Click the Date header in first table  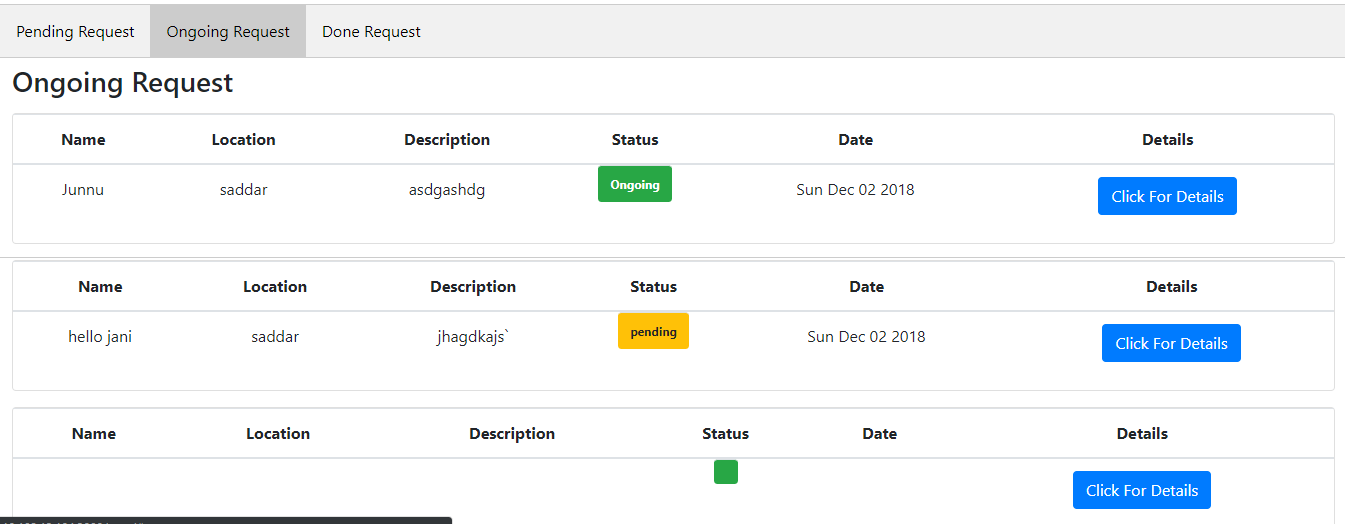[855, 140]
